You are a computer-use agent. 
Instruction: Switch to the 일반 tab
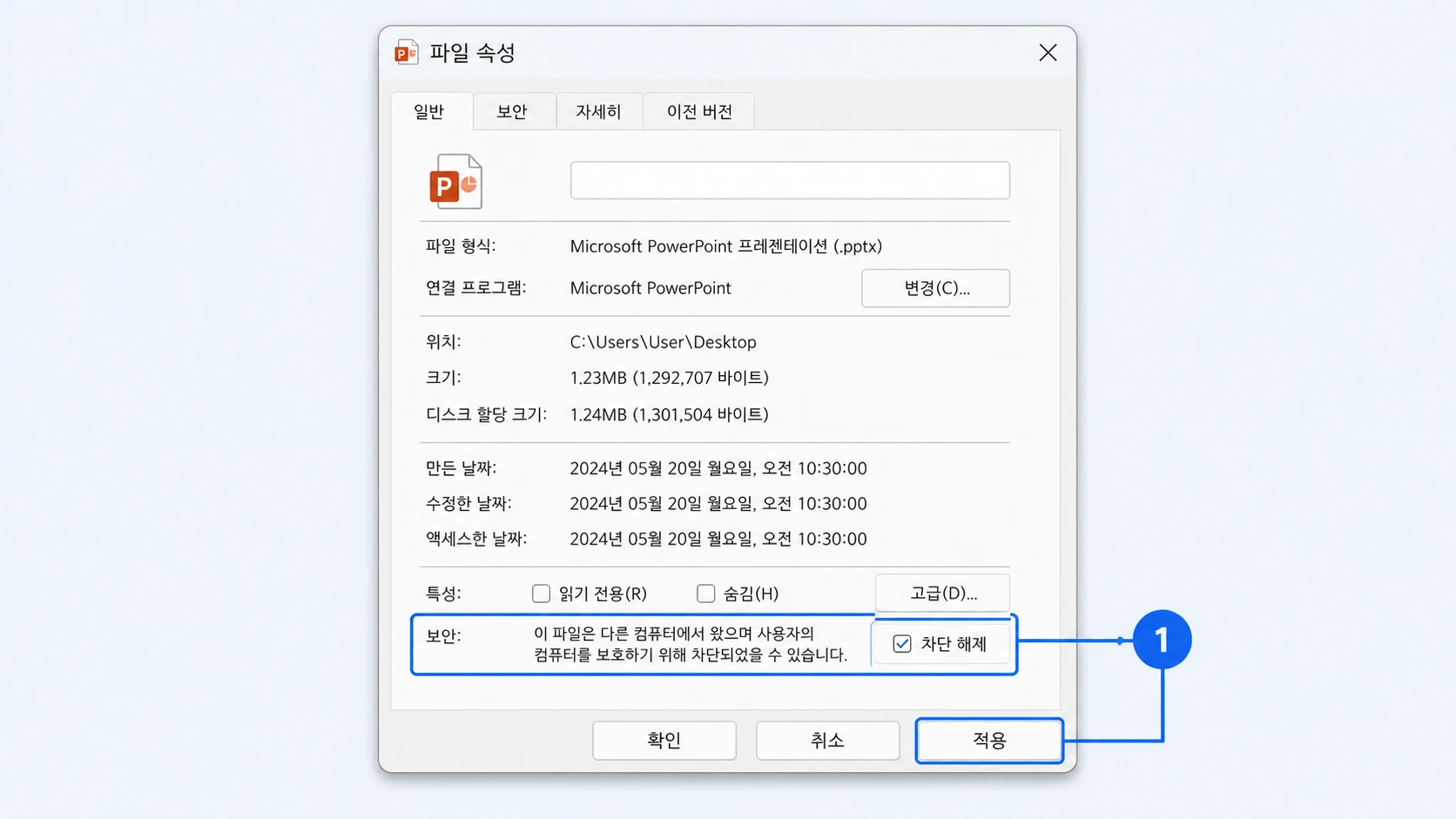pyautogui.click(x=430, y=111)
